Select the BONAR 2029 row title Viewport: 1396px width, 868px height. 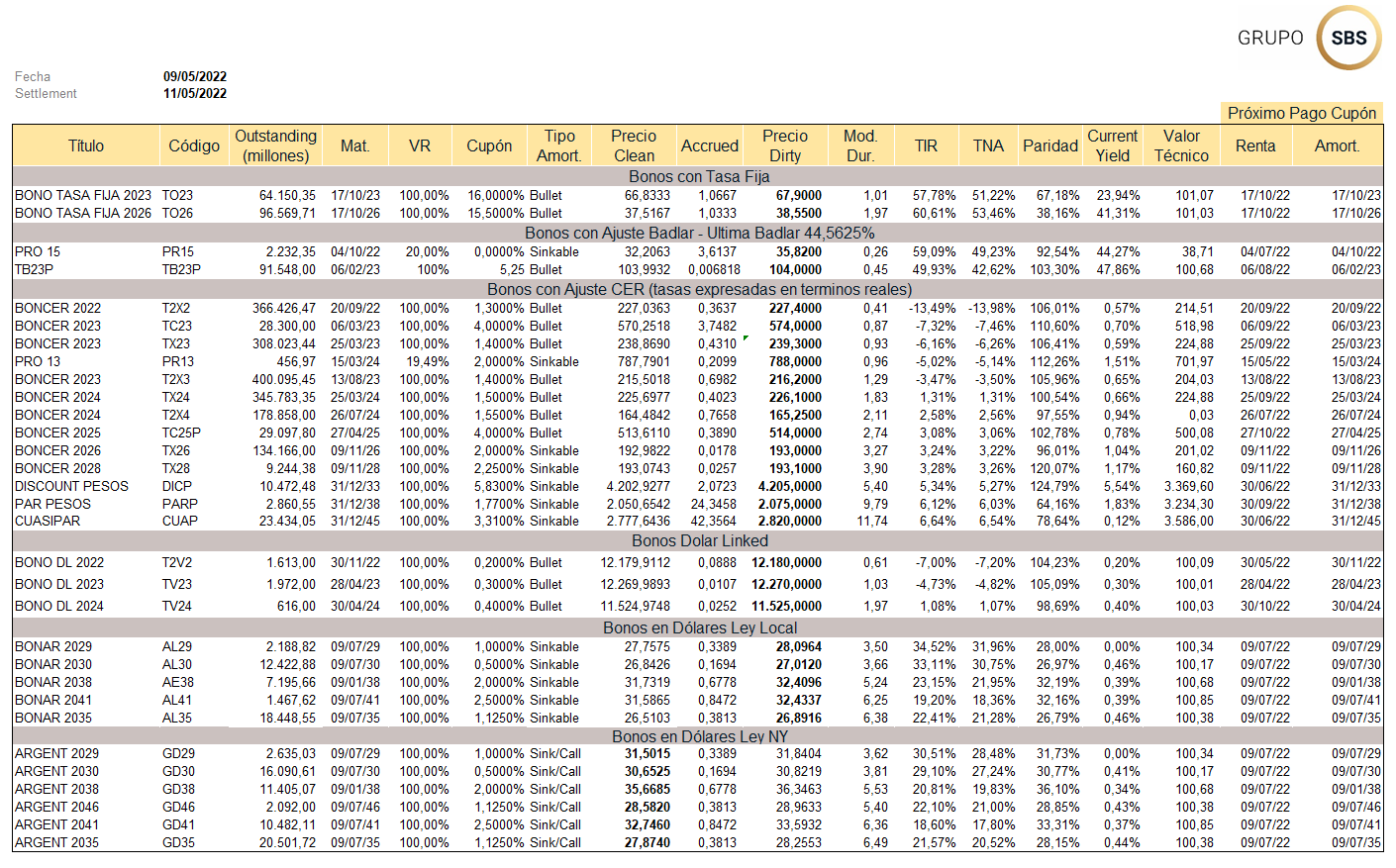[53, 646]
